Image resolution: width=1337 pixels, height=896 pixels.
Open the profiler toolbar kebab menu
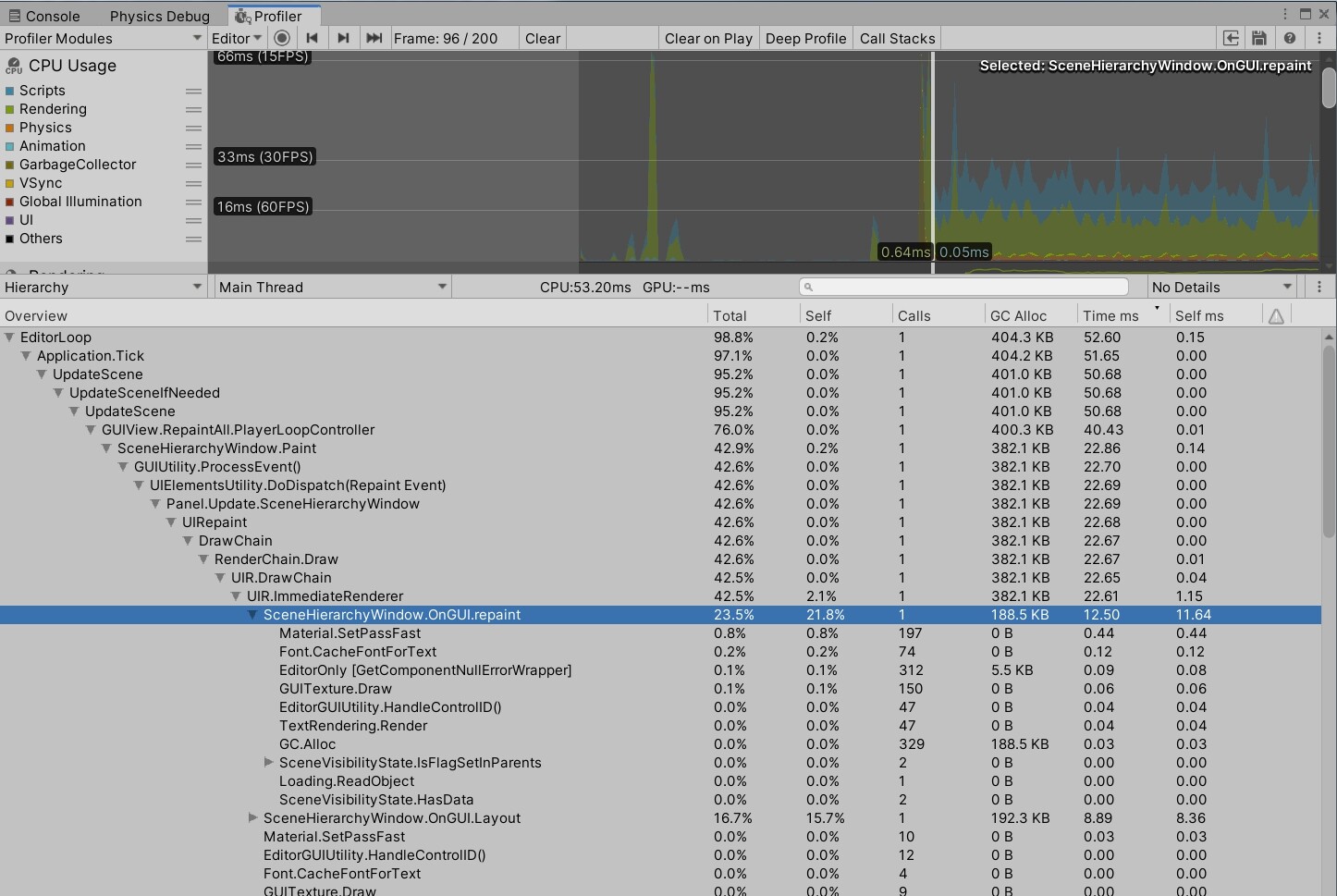(1319, 38)
